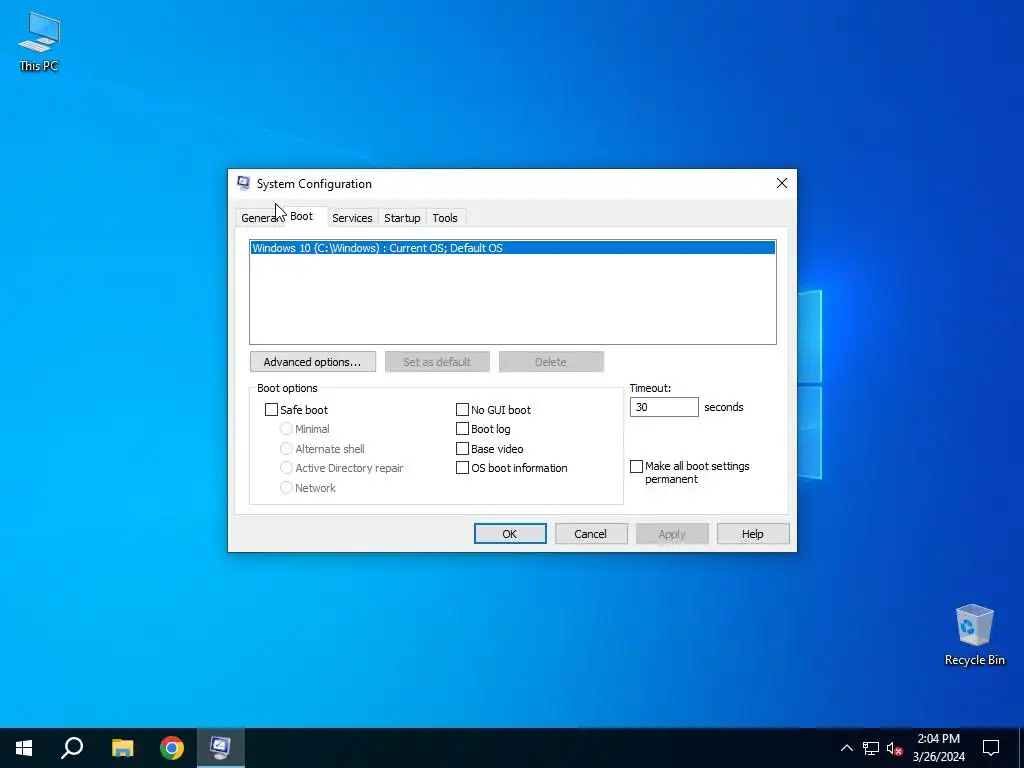1024x768 pixels.
Task: Tick Make all boot settings permanent
Action: point(637,466)
